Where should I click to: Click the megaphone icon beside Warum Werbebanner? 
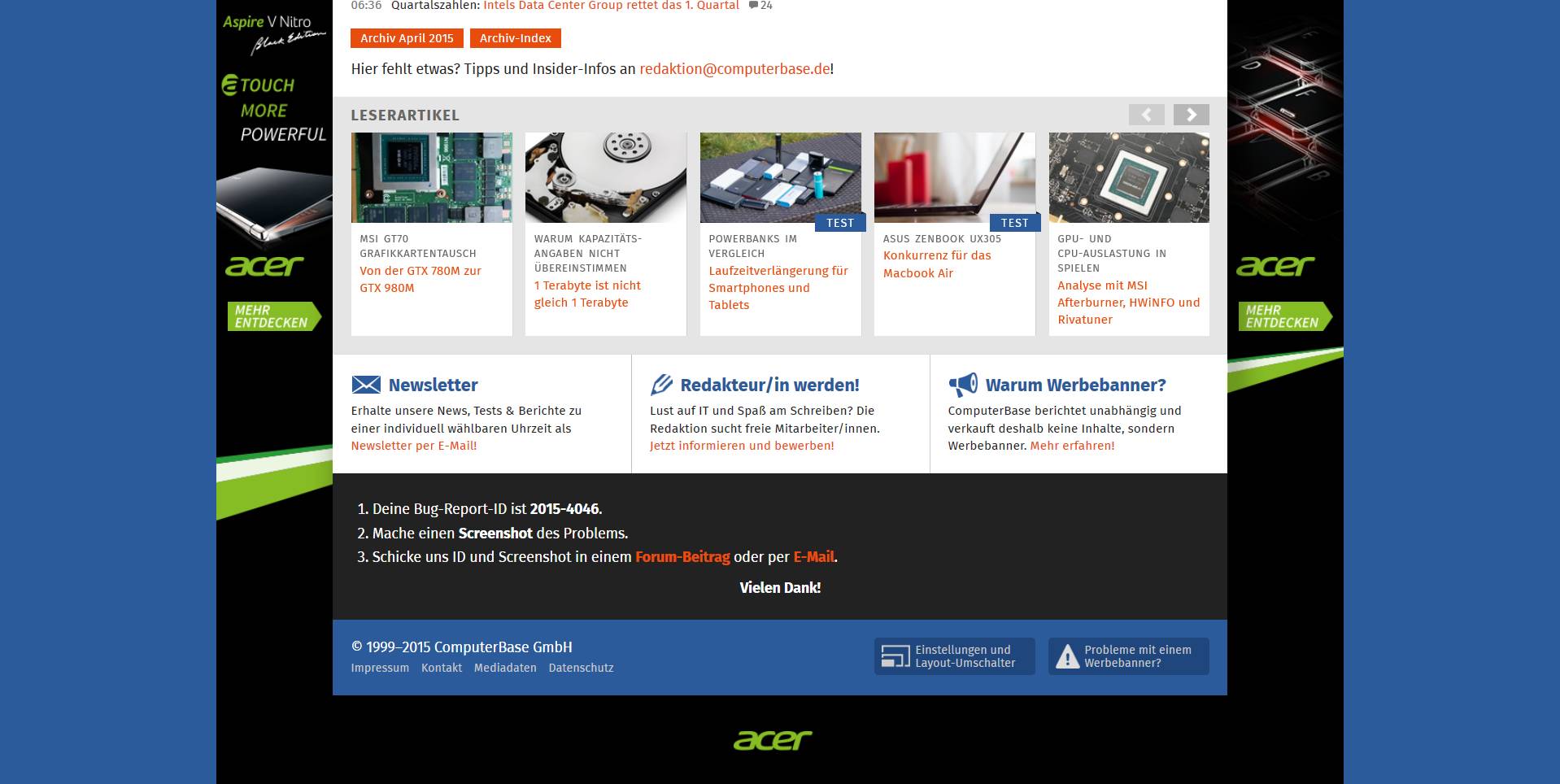click(x=963, y=385)
